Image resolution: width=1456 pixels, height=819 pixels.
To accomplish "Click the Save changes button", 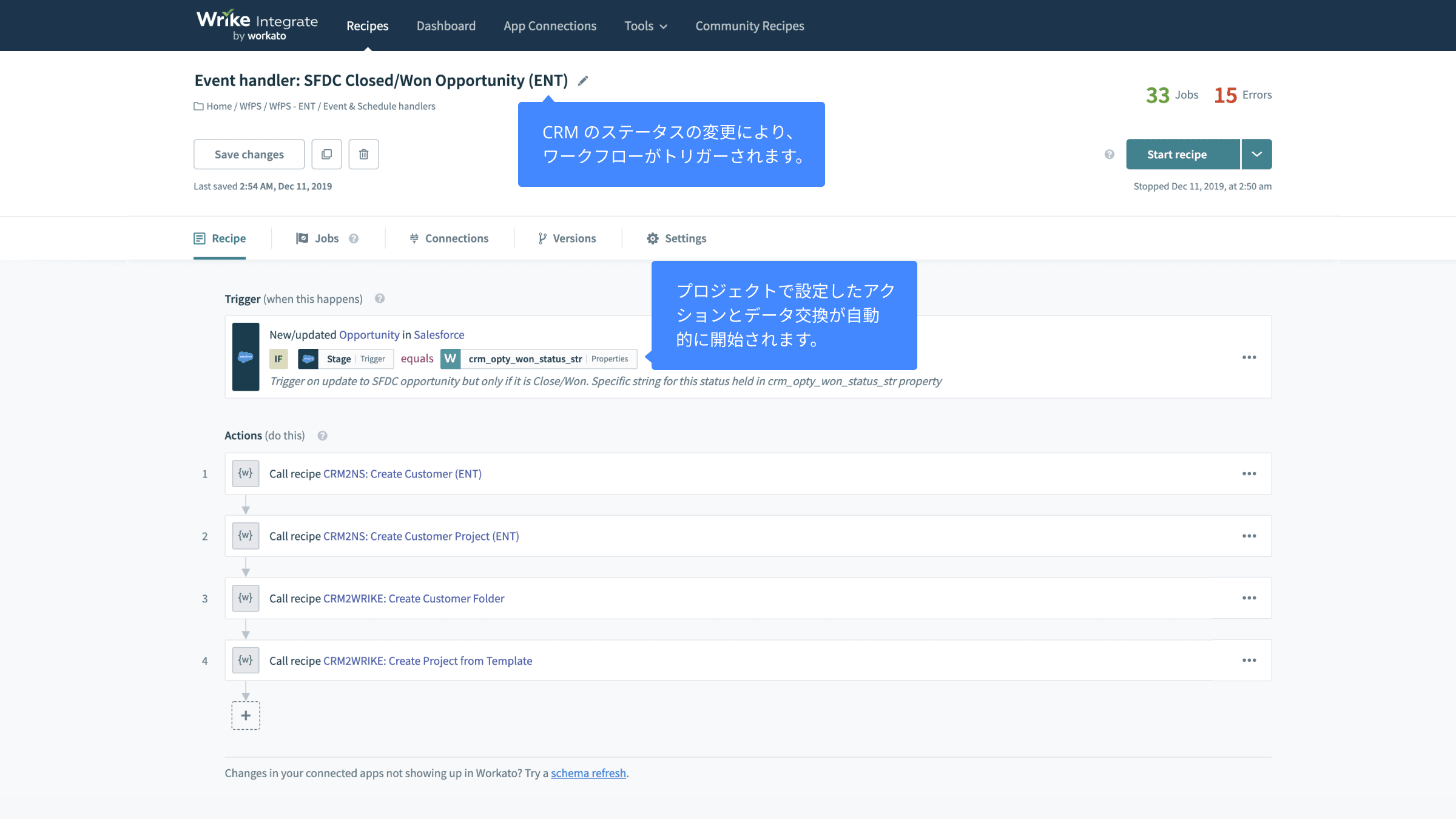I will click(249, 154).
